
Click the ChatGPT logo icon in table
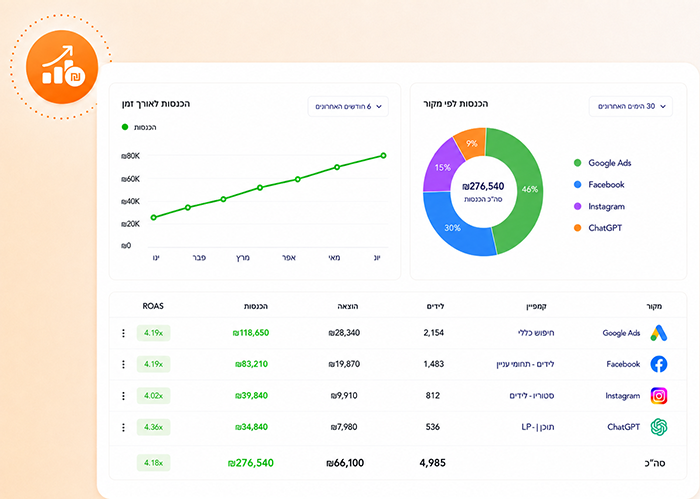tap(658, 427)
